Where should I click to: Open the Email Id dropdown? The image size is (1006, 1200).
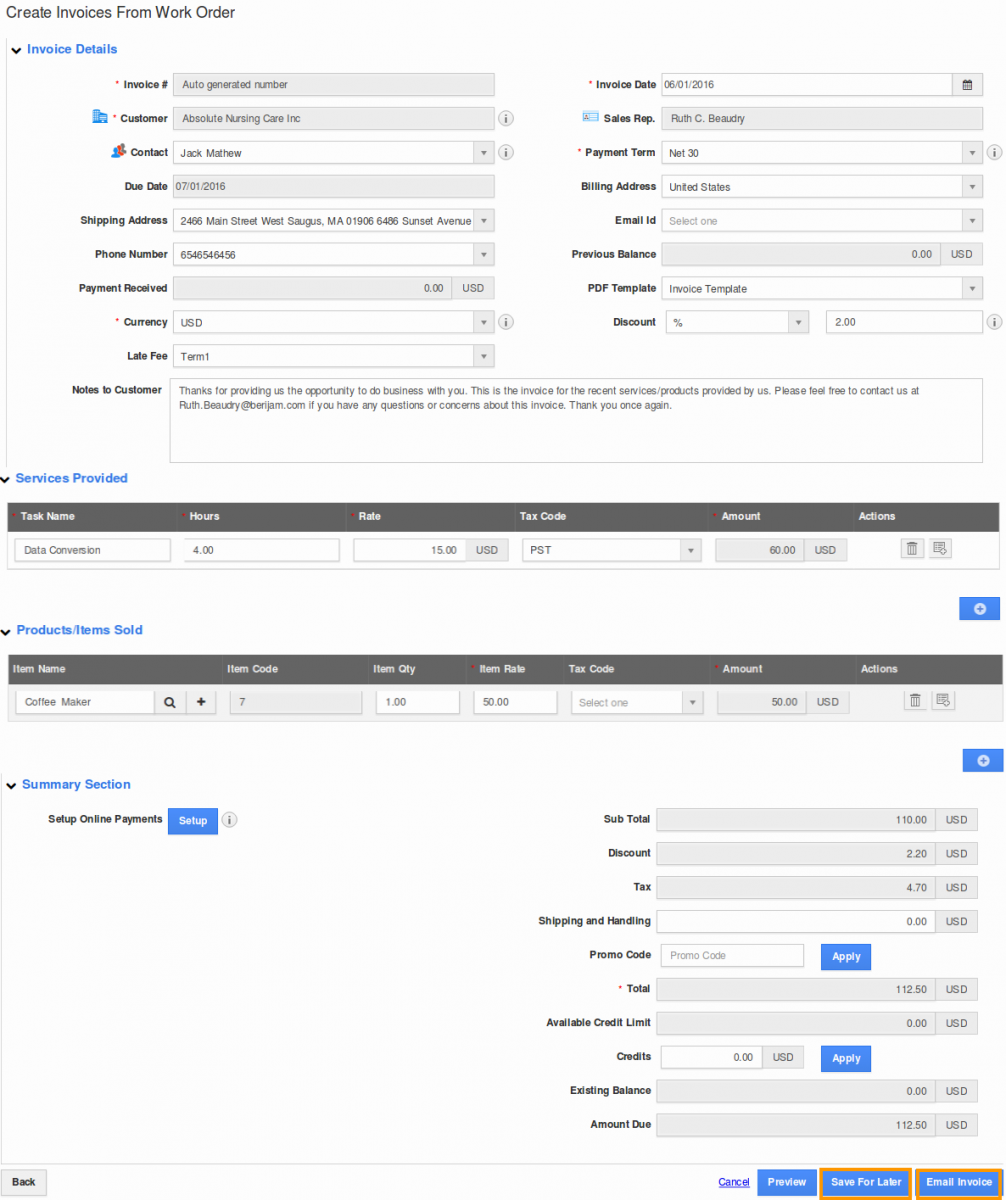pyautogui.click(x=972, y=221)
